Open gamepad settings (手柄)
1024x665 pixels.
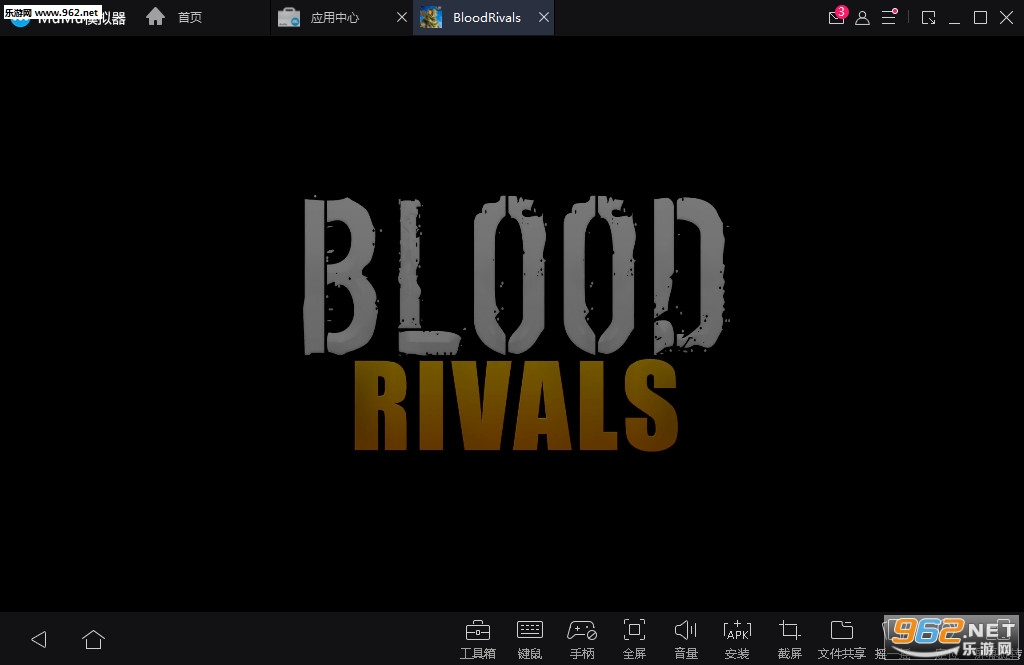pos(582,637)
